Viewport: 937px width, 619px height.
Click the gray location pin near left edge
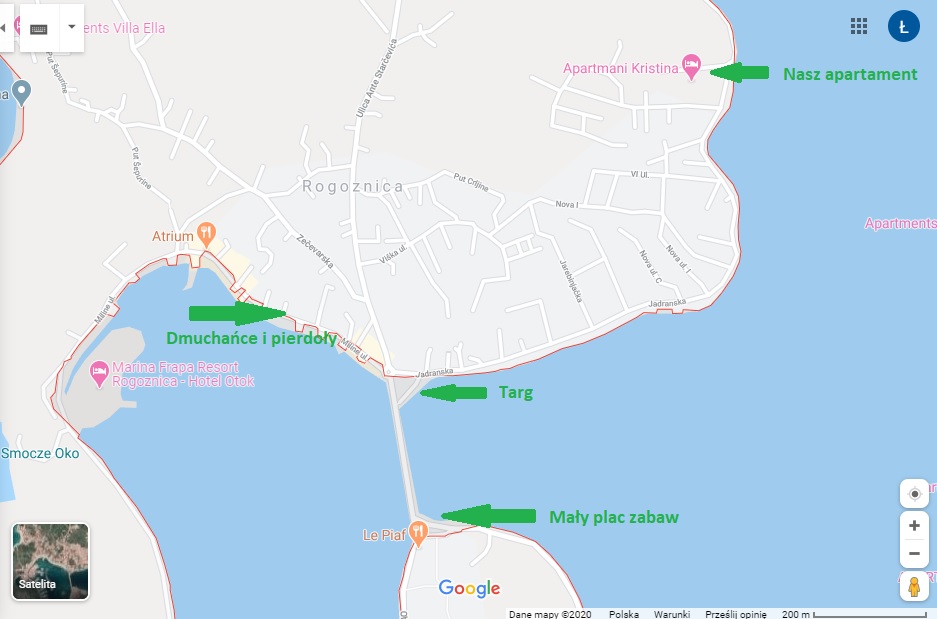coord(22,93)
